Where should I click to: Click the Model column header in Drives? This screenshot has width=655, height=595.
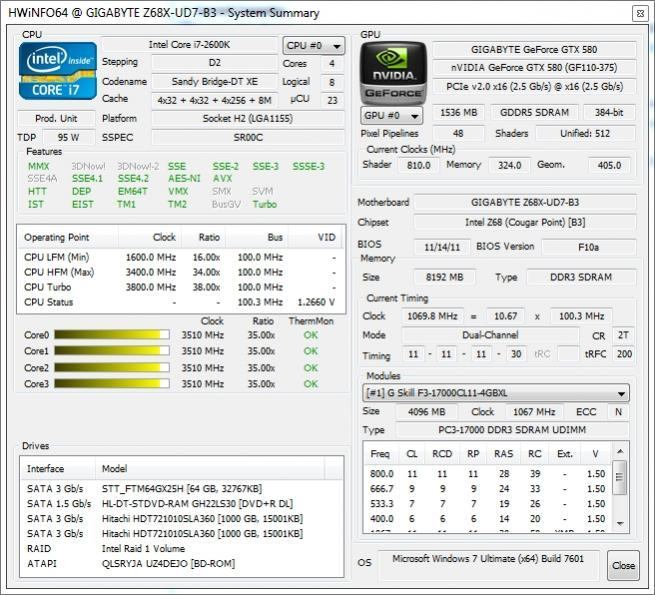click(x=210, y=468)
